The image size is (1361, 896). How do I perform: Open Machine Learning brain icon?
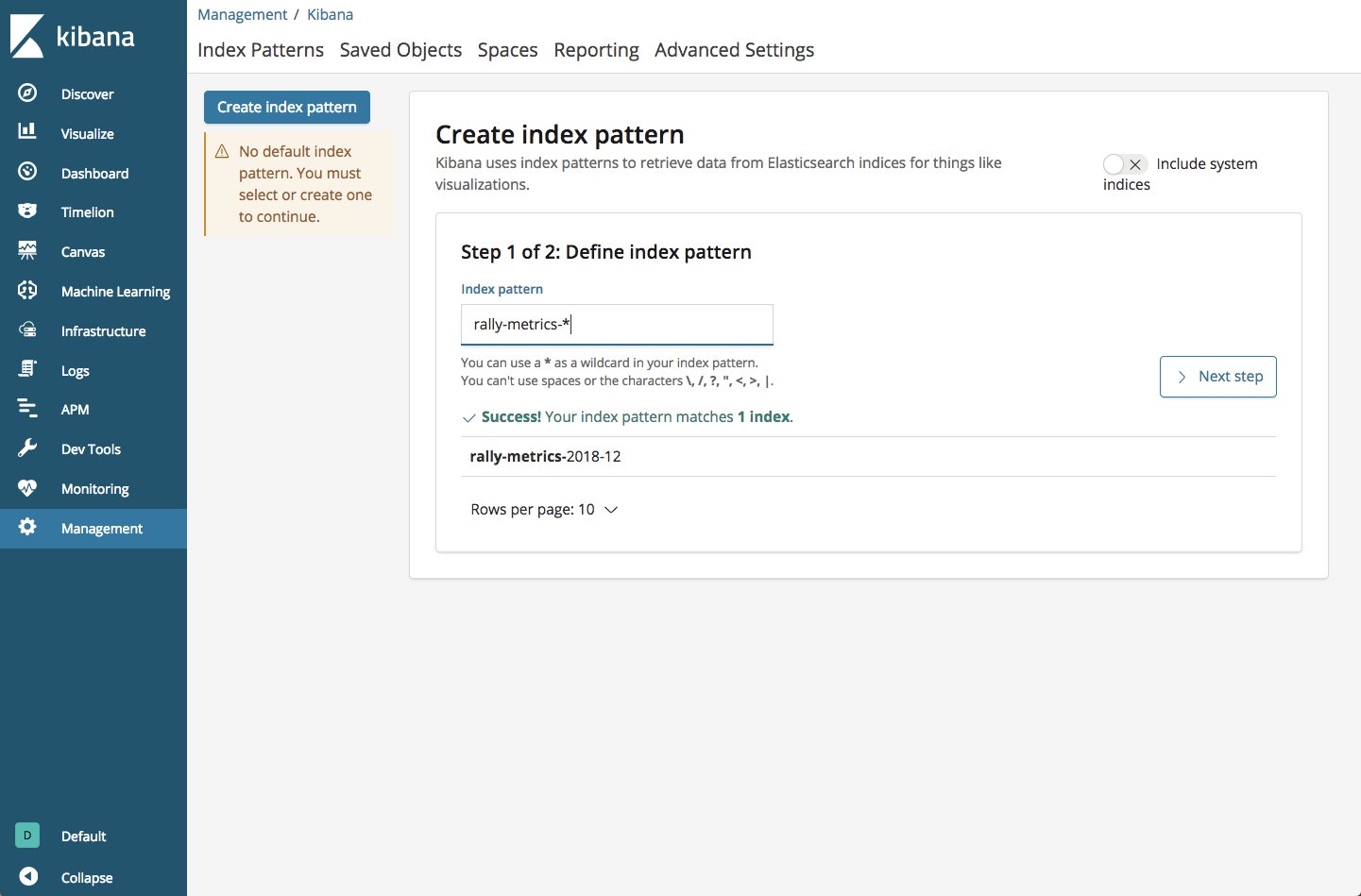pyautogui.click(x=27, y=290)
